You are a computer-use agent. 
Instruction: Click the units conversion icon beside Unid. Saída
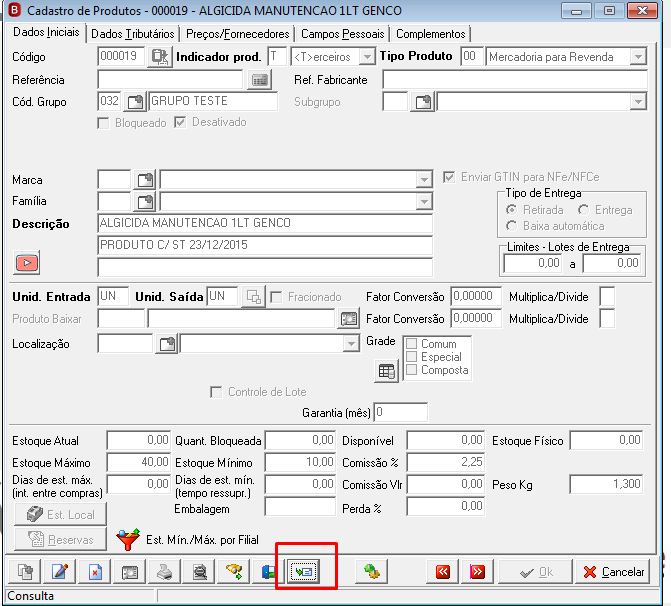(x=253, y=297)
